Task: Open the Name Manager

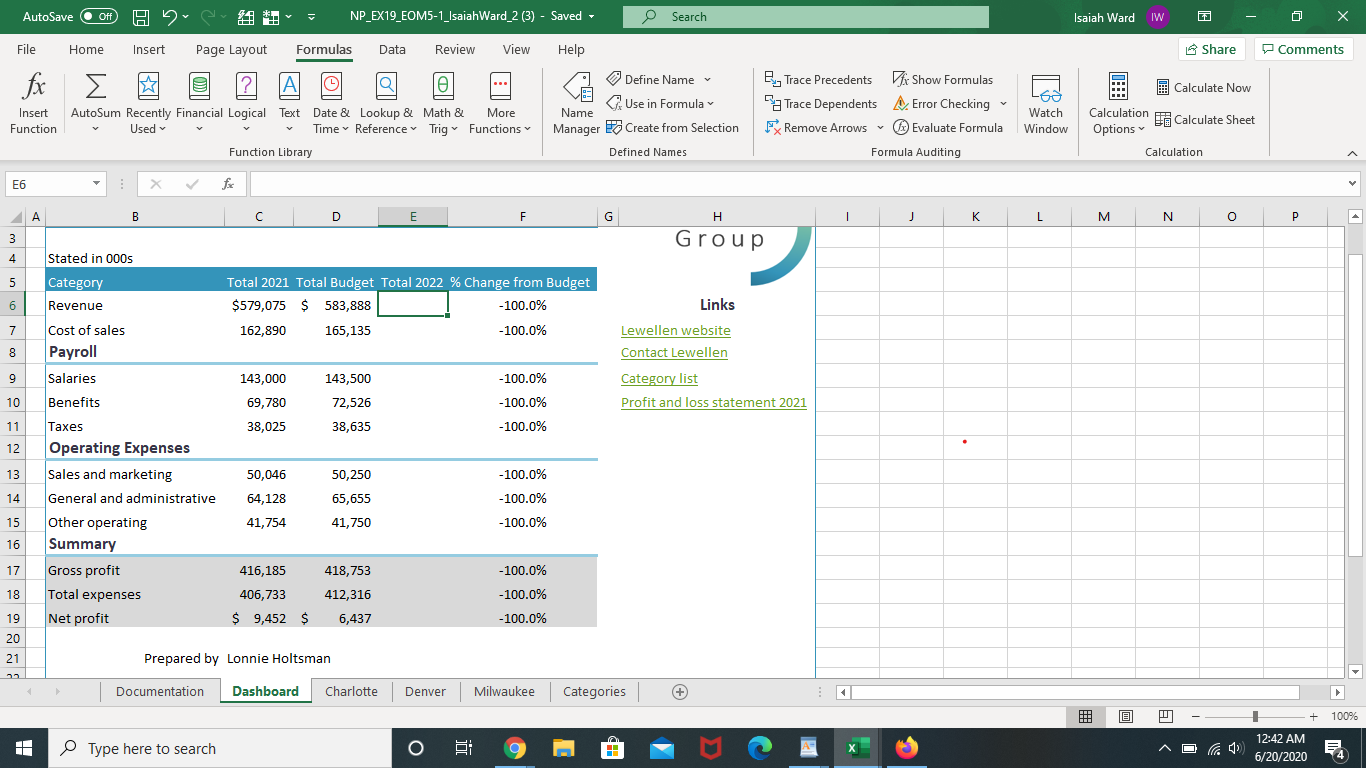Action: (577, 103)
